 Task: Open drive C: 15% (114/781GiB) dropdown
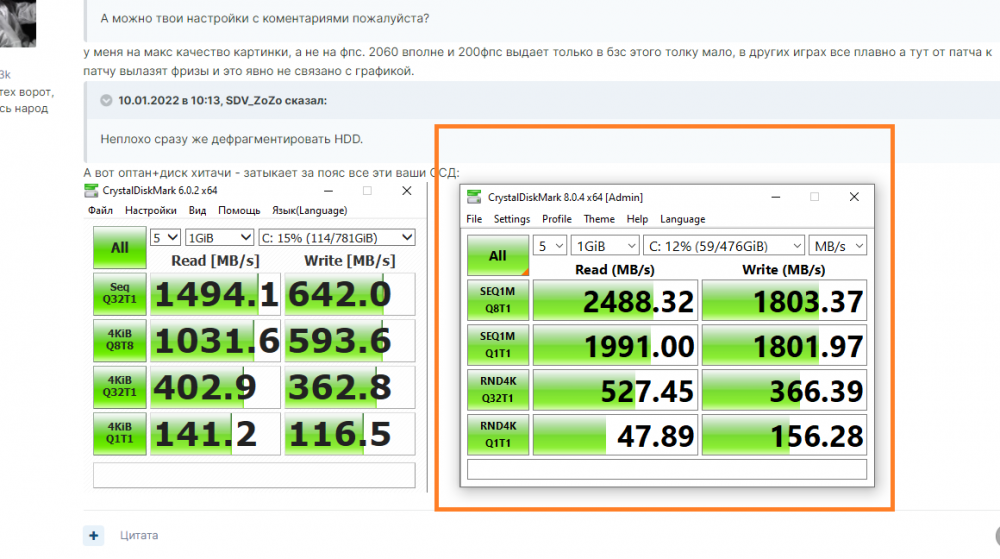tap(337, 238)
